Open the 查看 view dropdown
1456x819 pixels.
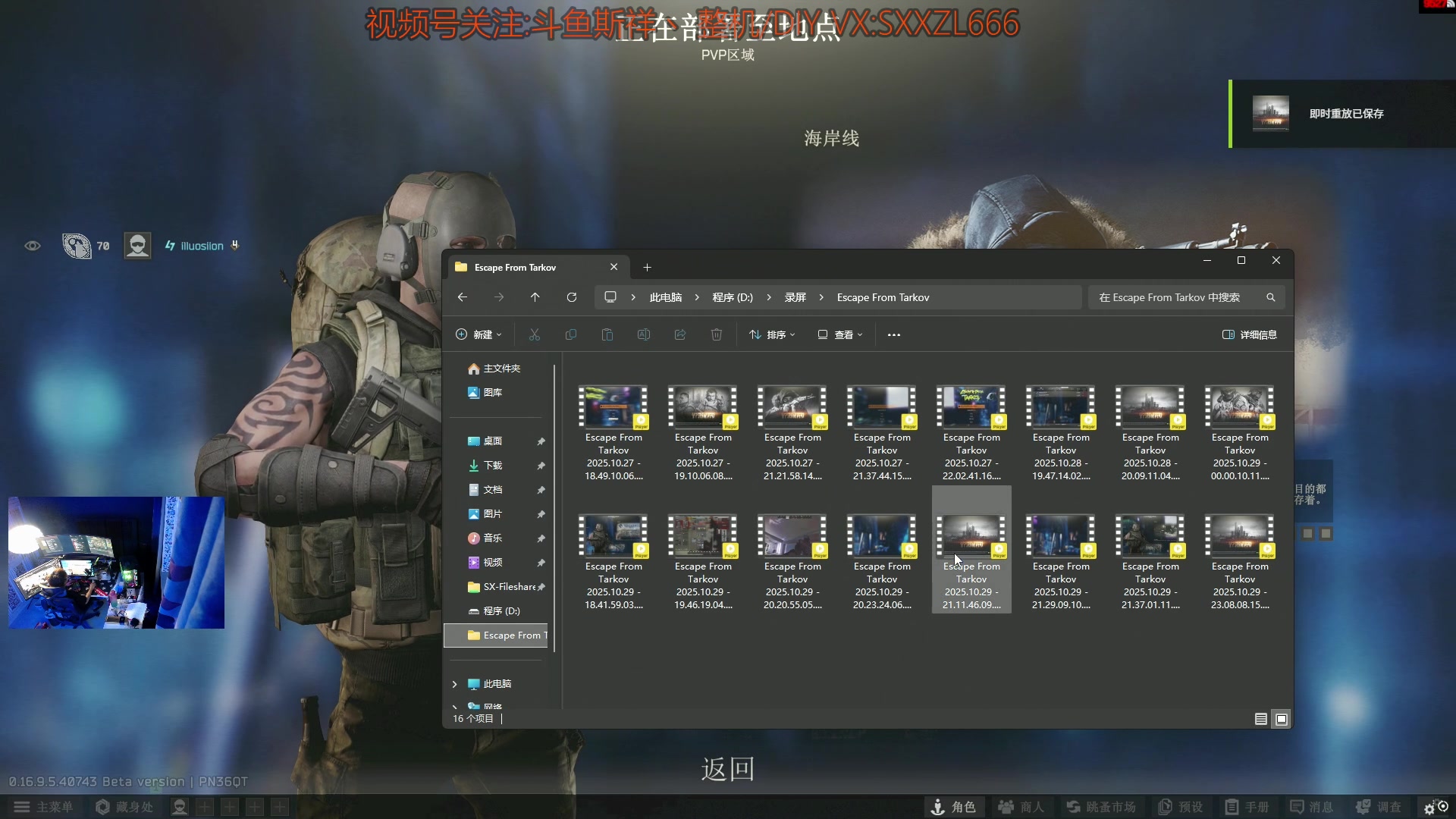point(840,334)
